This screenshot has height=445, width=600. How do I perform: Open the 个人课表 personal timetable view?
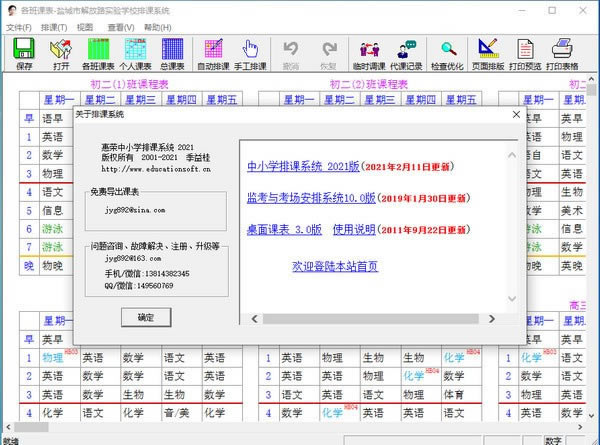tap(135, 53)
